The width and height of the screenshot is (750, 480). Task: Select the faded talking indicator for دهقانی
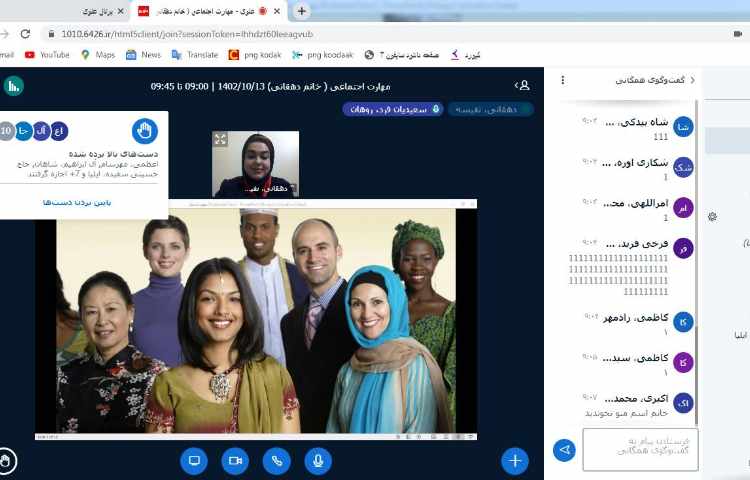coord(491,109)
